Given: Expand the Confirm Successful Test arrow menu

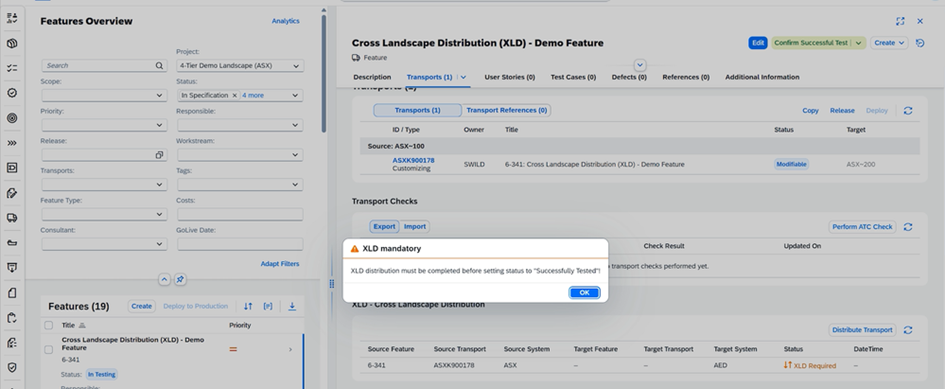Looking at the screenshot, I should [x=858, y=43].
